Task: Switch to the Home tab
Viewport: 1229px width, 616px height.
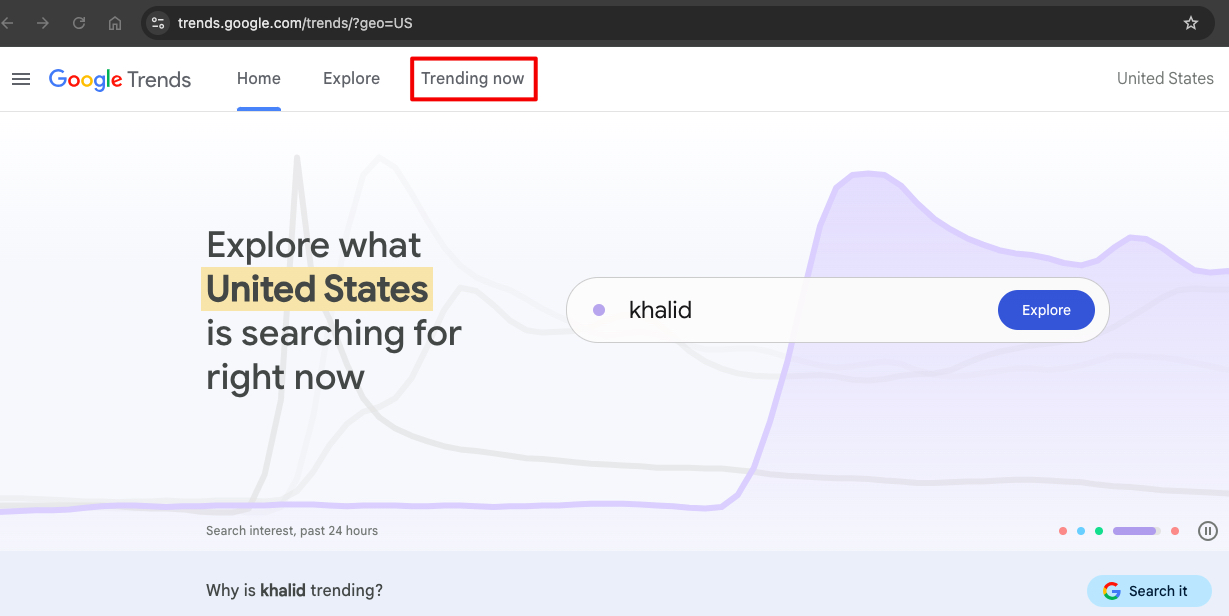Action: (x=259, y=79)
